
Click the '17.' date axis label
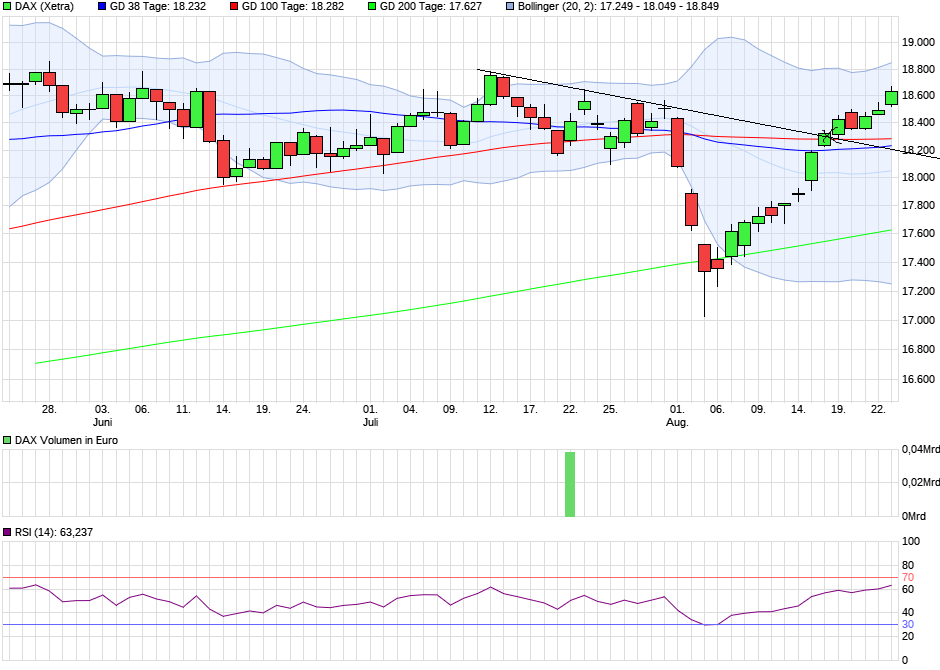[x=530, y=409]
